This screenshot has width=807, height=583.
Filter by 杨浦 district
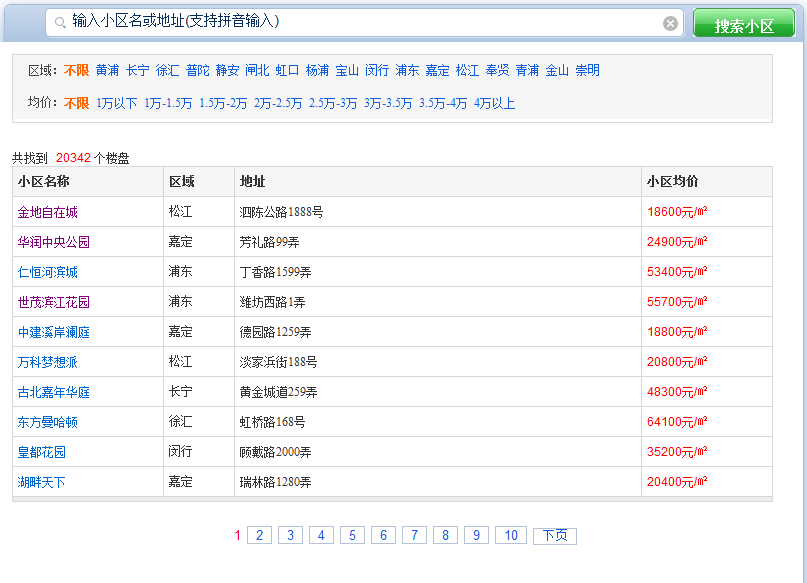(317, 70)
